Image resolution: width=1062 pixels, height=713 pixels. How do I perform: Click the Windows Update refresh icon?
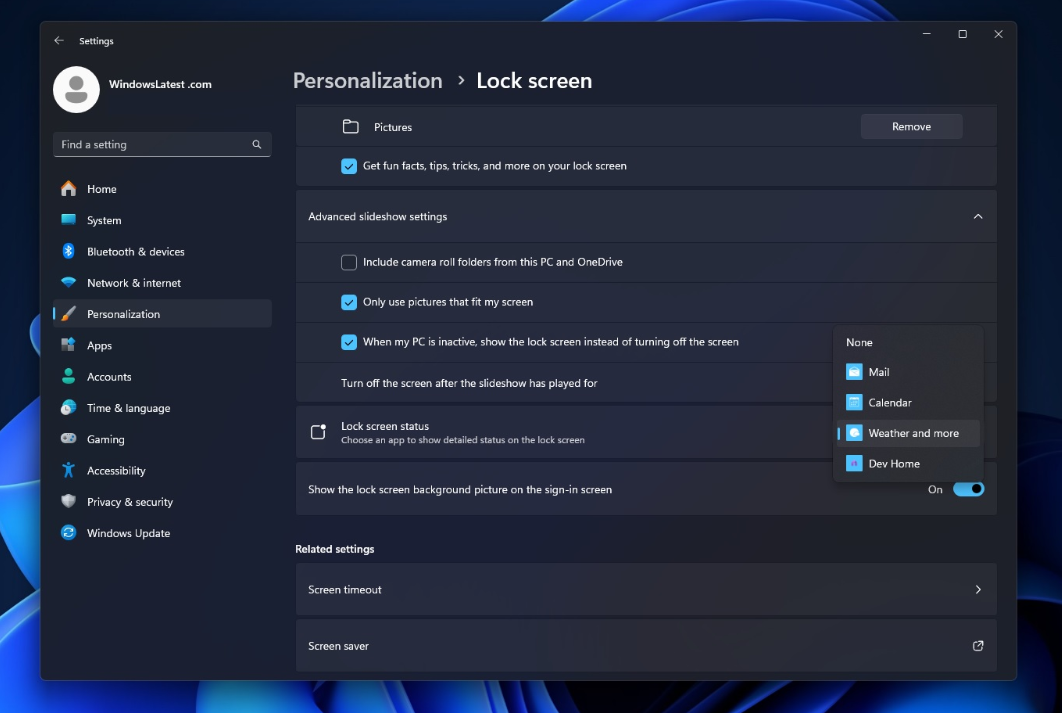coord(68,533)
